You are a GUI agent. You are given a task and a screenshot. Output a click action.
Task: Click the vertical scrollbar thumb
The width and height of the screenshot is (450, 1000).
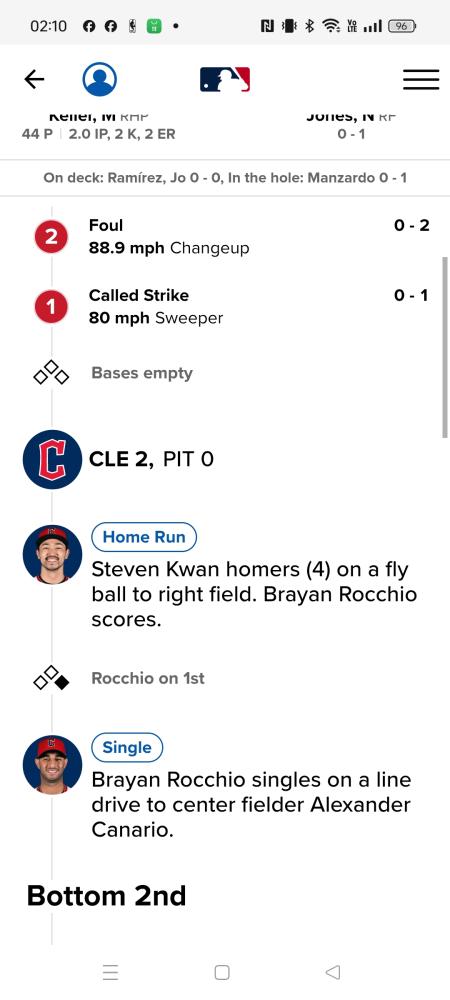point(444,348)
